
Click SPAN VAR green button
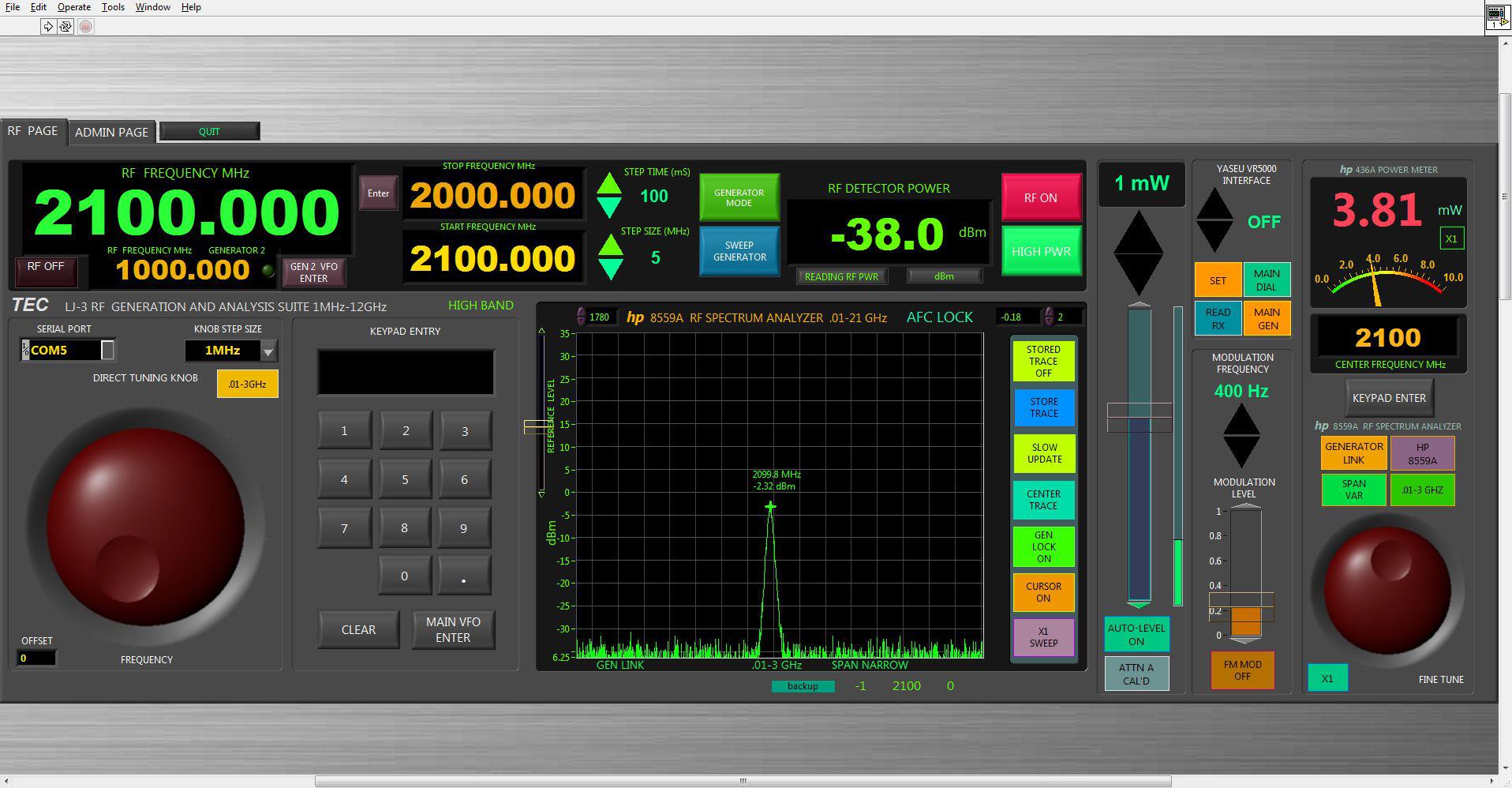tap(1353, 490)
